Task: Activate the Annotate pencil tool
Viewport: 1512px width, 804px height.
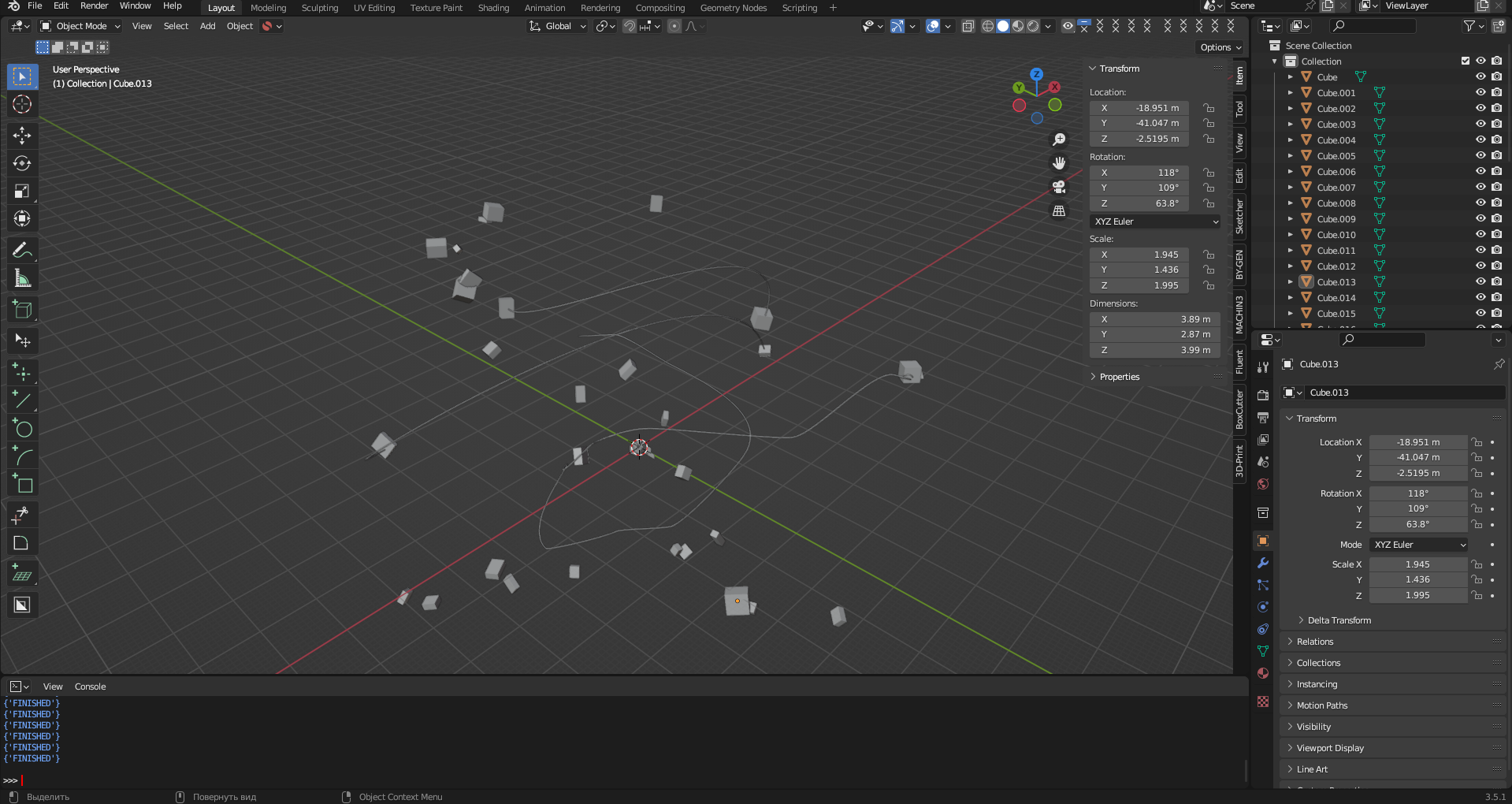Action: [x=22, y=251]
